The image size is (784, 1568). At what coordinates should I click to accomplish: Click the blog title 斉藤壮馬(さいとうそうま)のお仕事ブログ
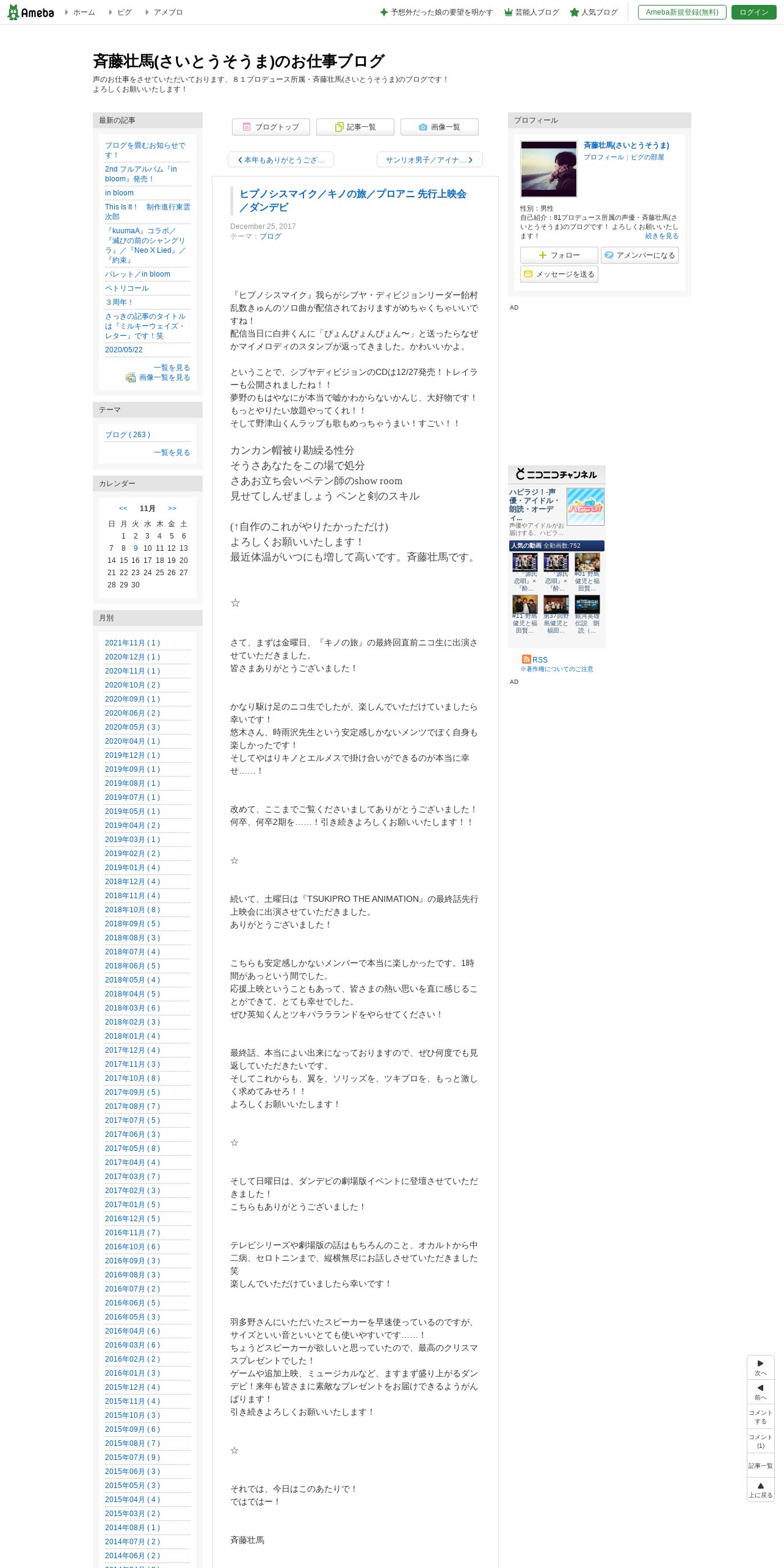238,61
